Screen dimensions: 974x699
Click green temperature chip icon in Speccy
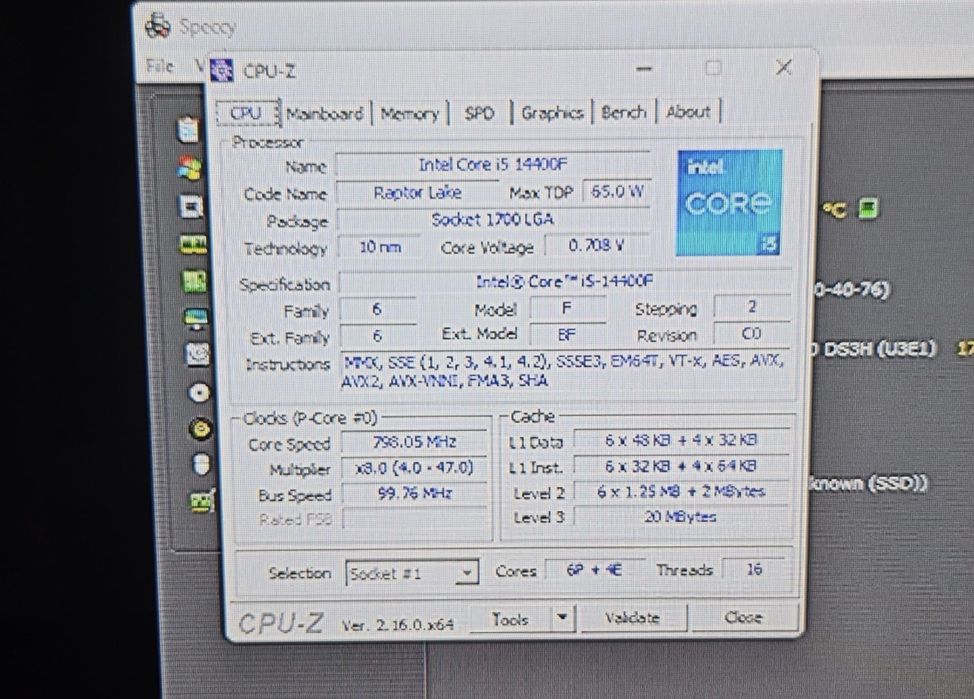868,209
